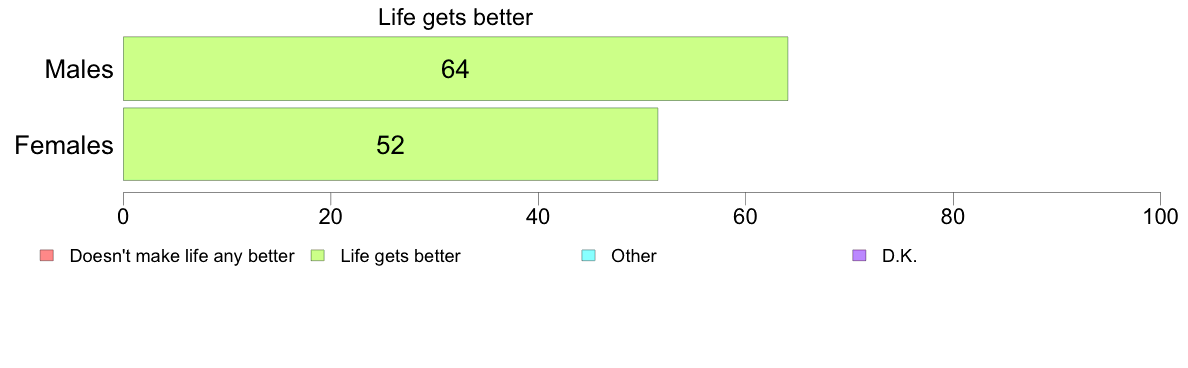Click the green 'Life gets better' legend swatch
Viewport: 1188px width, 368px height.
317,256
